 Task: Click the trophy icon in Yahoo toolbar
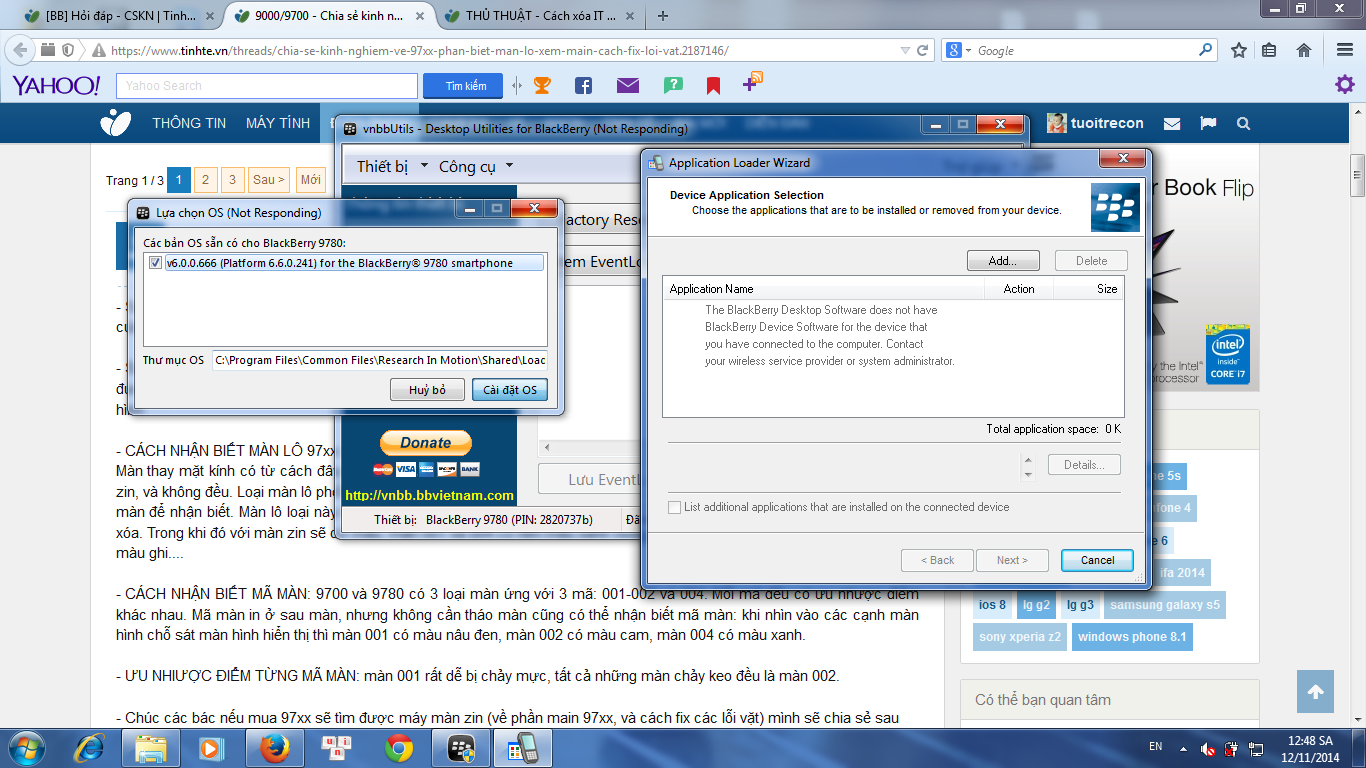[542, 86]
